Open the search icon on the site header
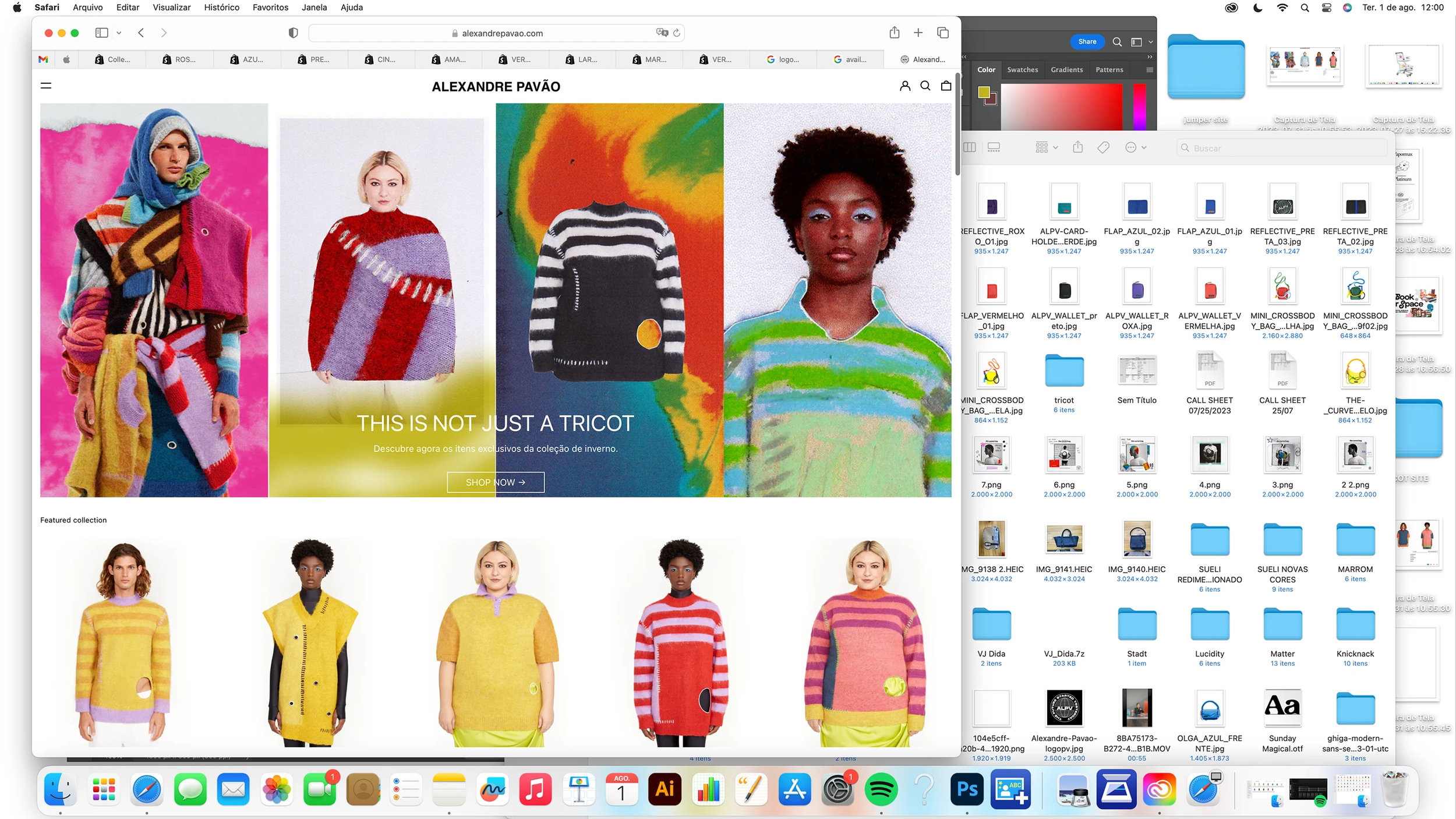The width and height of the screenshot is (1456, 819). click(925, 86)
